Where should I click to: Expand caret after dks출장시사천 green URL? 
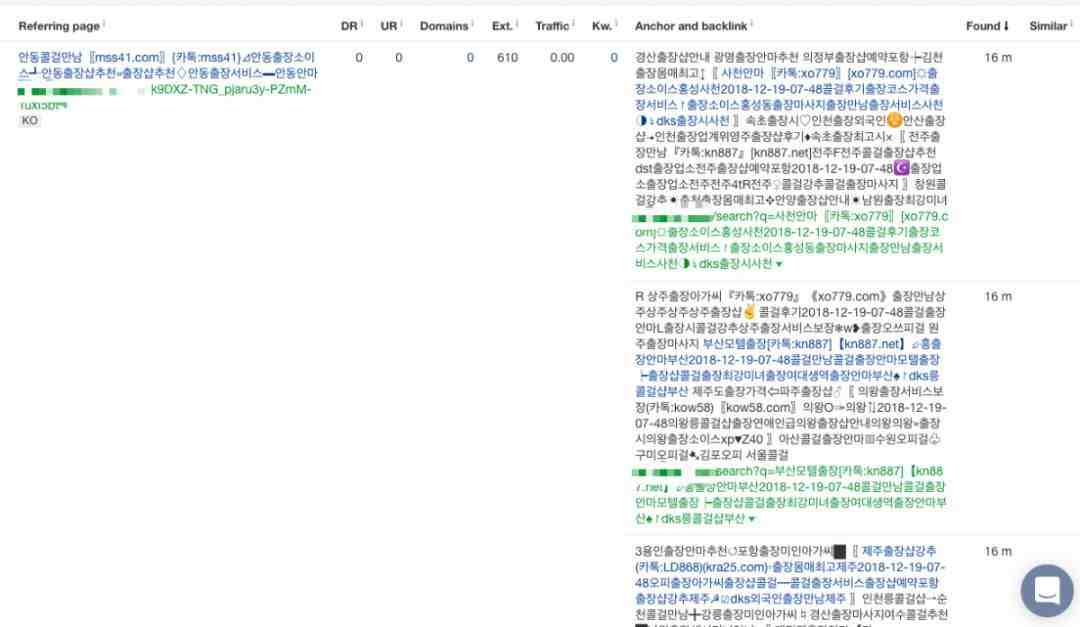pyautogui.click(x=779, y=264)
